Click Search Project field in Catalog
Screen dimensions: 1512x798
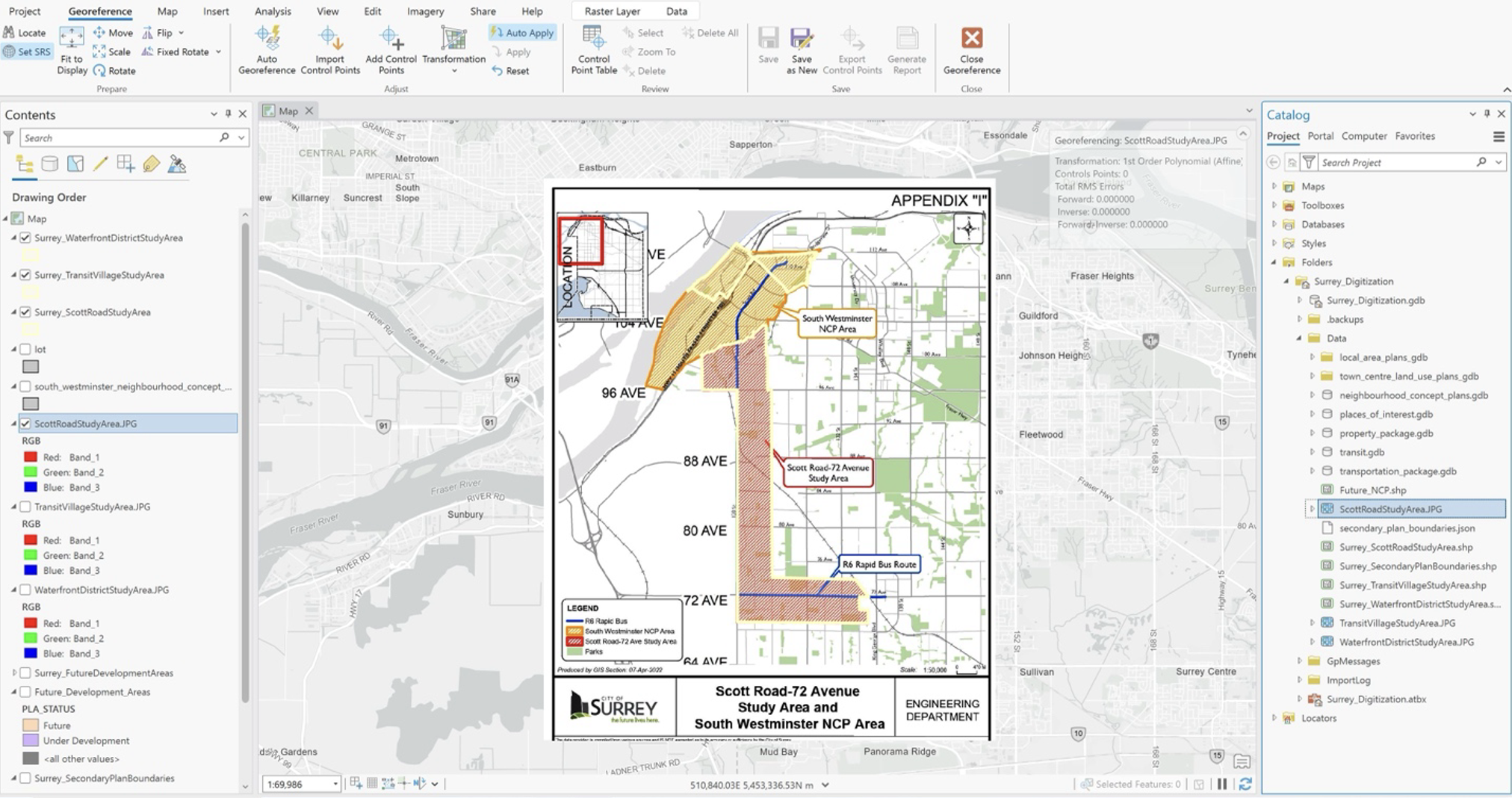pos(1395,162)
